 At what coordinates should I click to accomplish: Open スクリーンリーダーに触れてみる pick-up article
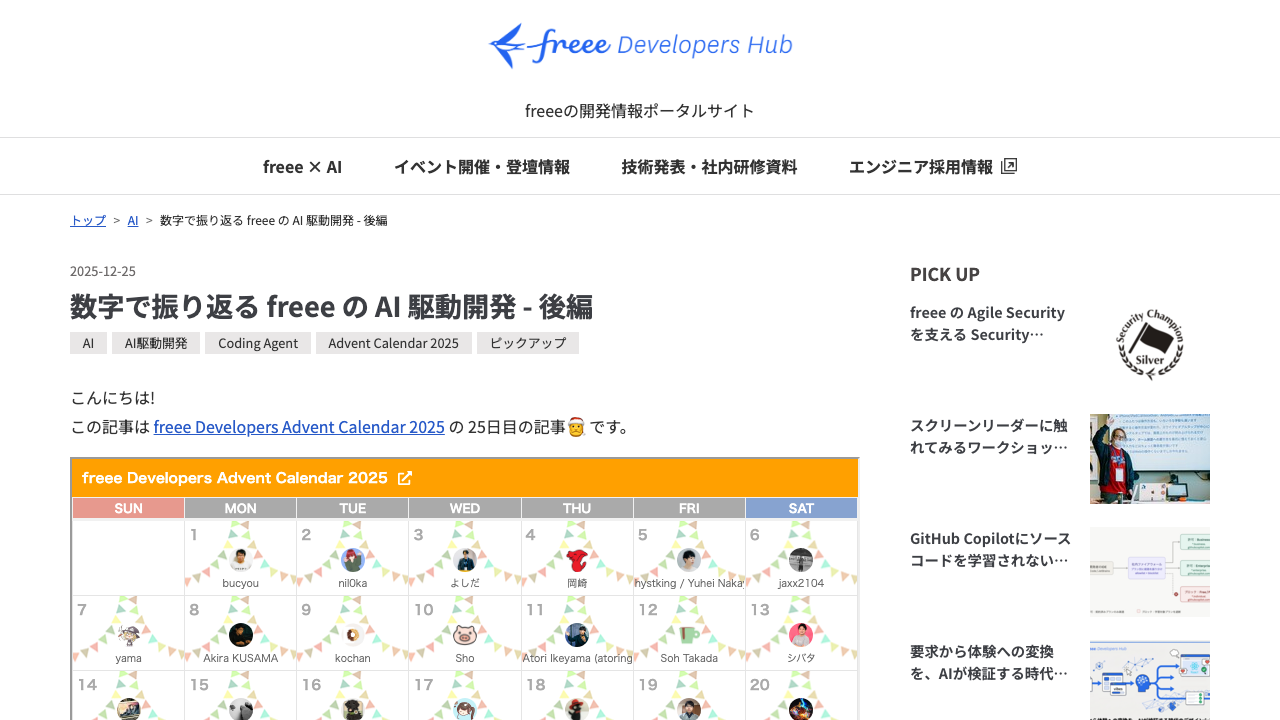click(989, 436)
